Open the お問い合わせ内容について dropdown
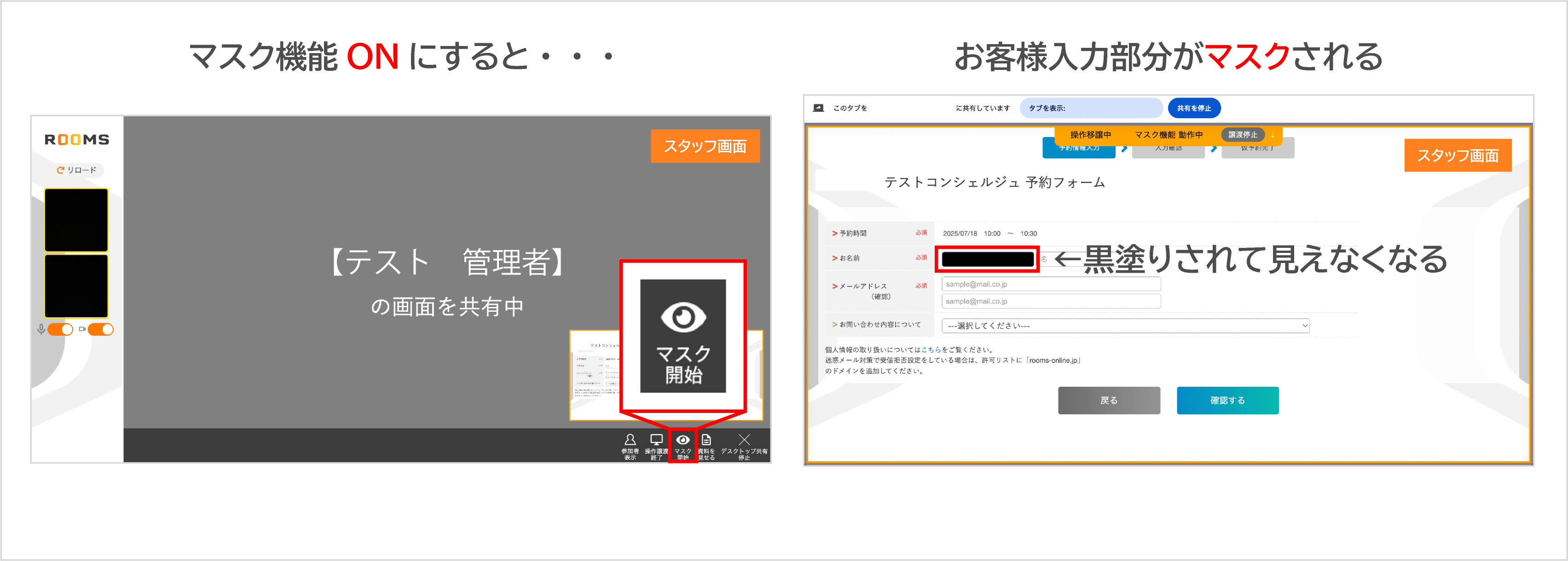Screen dimensions: 1568x561 click(x=1125, y=326)
